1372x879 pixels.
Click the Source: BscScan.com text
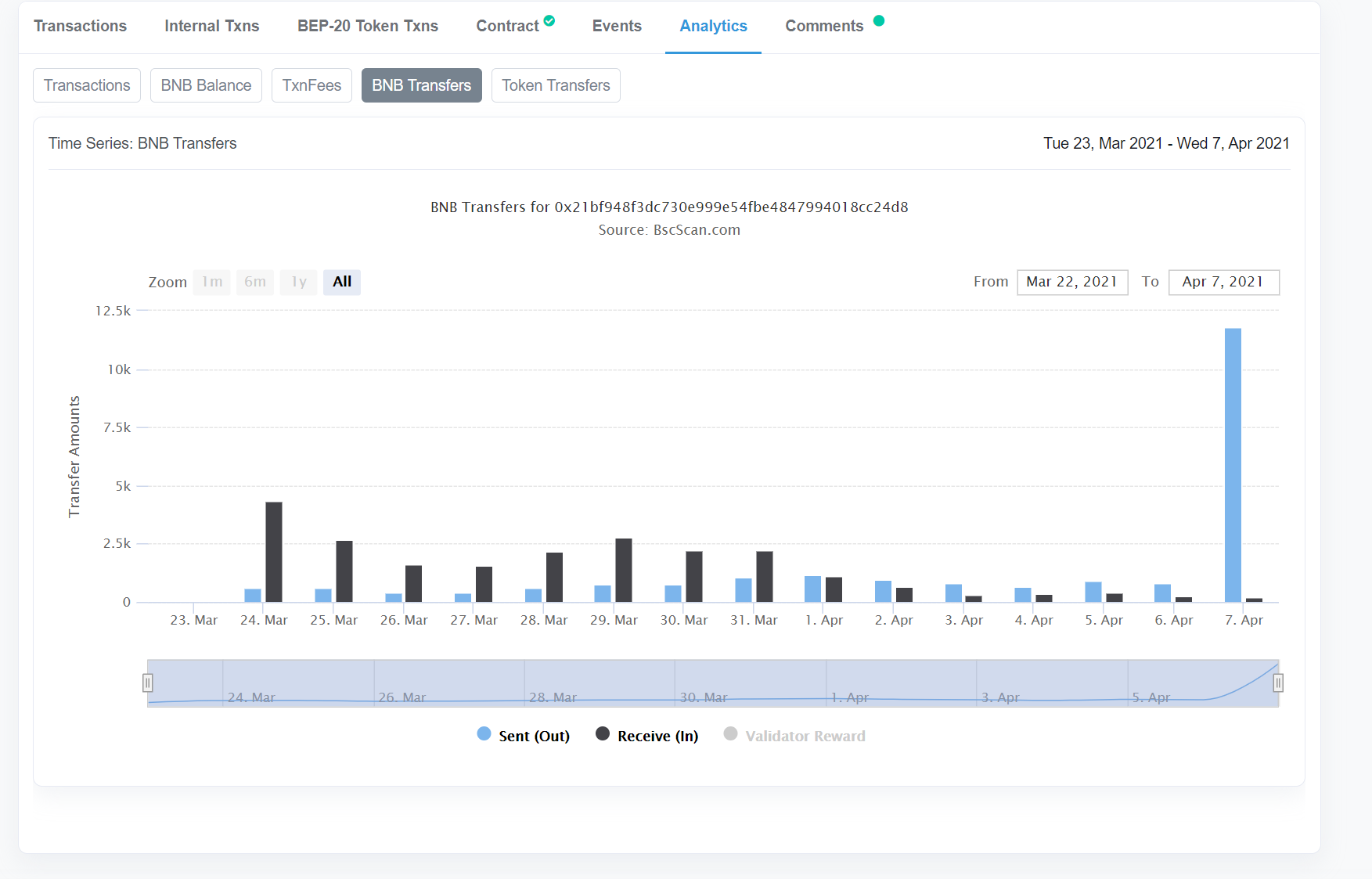click(x=669, y=230)
